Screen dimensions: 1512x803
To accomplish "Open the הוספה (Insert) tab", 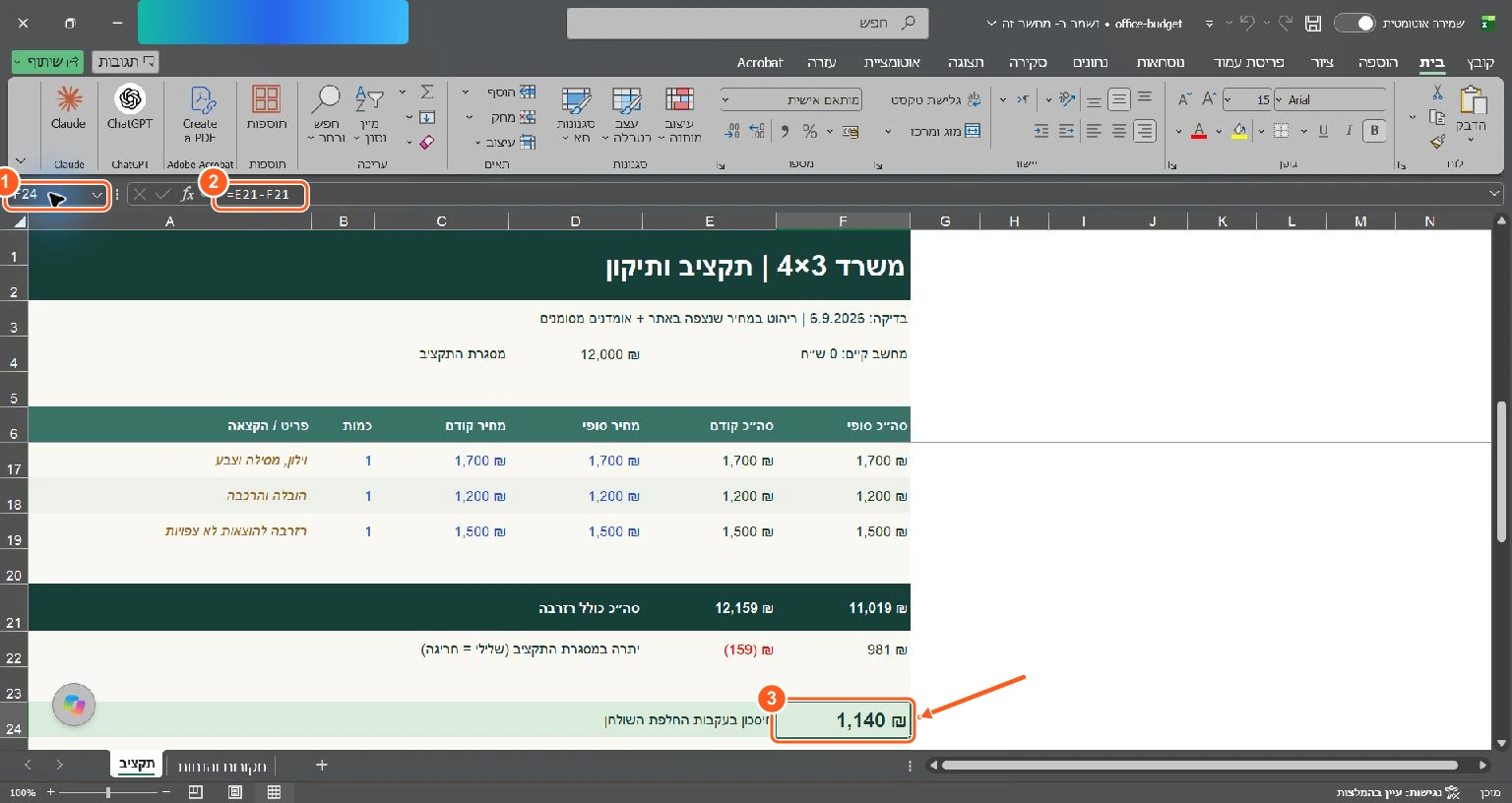I will [x=1377, y=62].
